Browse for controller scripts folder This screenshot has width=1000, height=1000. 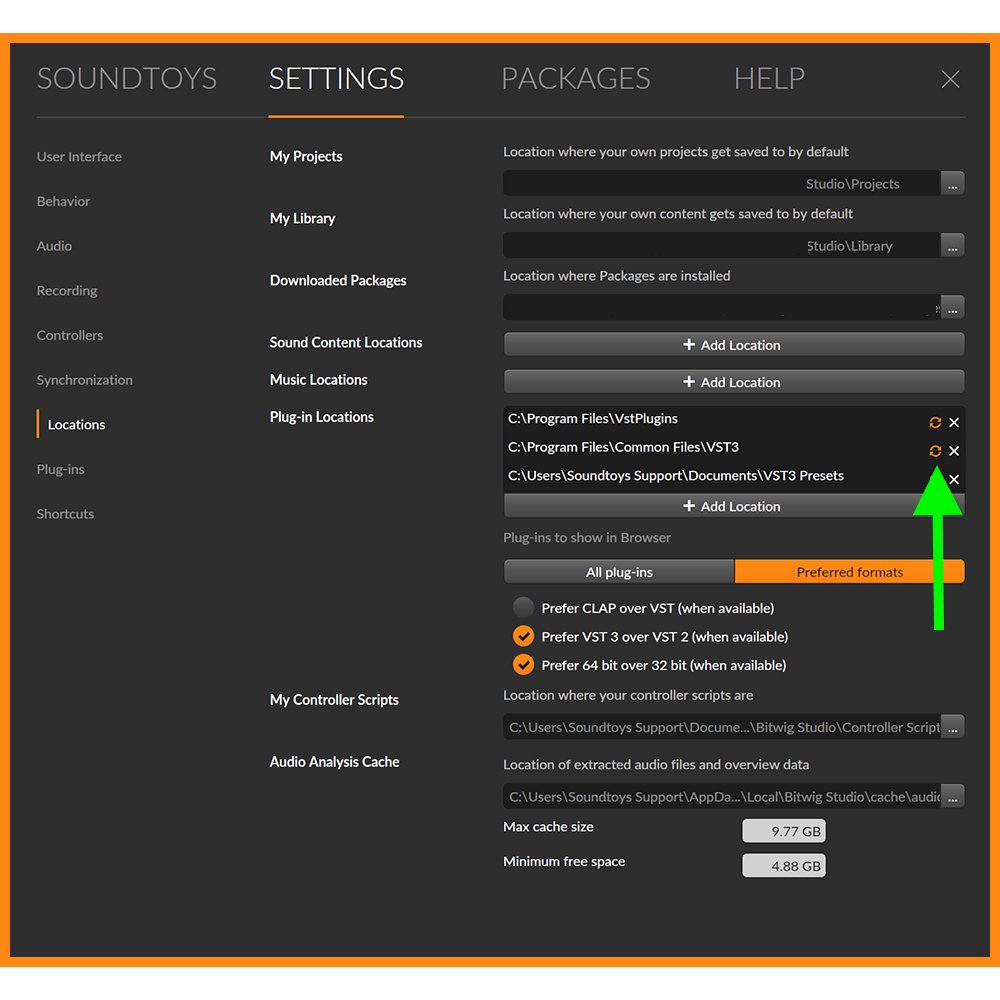(x=952, y=727)
